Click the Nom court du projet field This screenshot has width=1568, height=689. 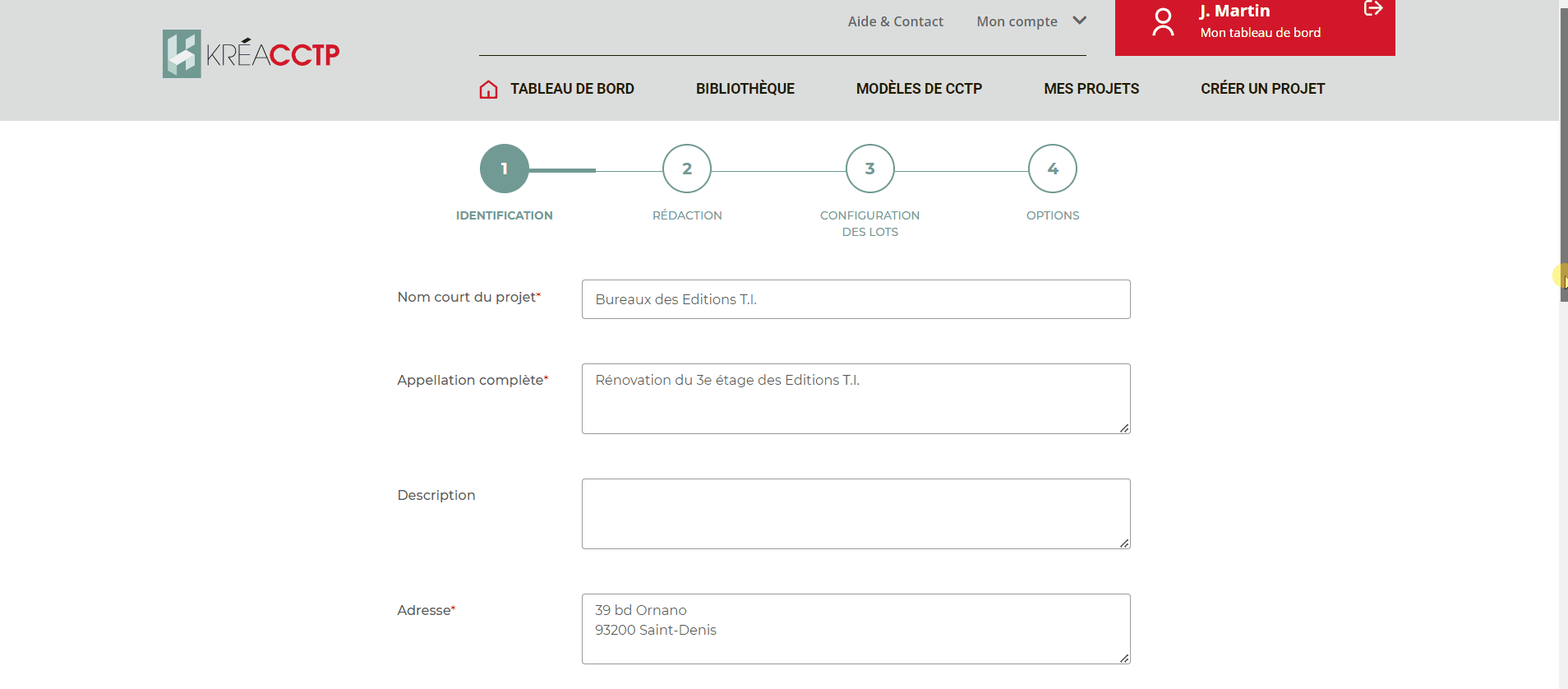[855, 299]
